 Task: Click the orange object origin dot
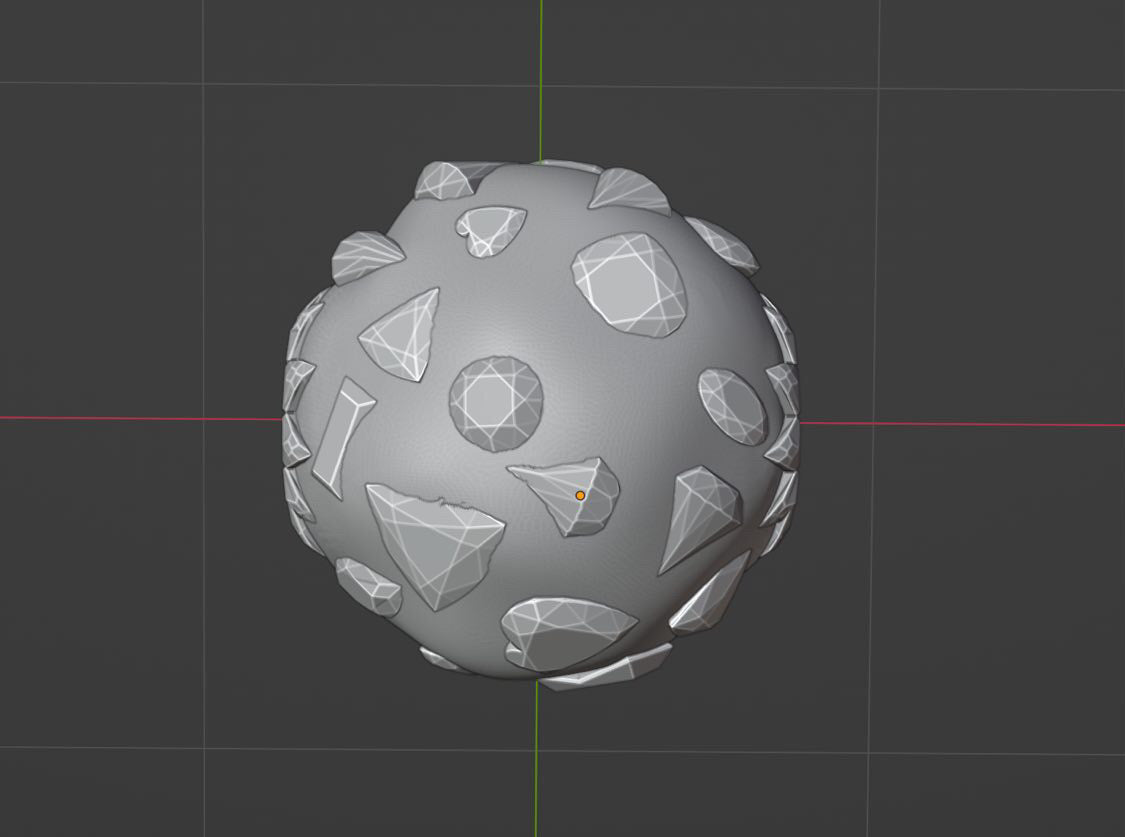click(580, 495)
